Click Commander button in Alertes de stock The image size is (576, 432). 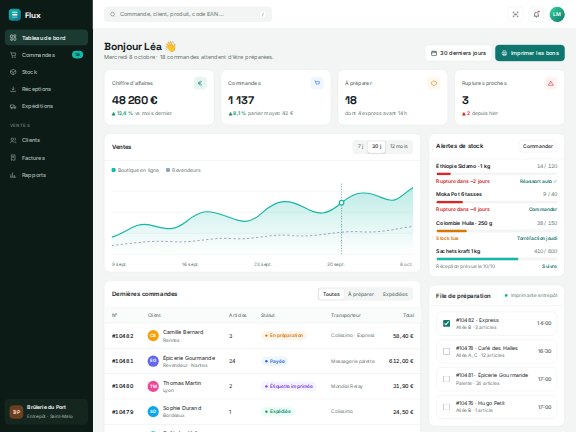538,146
